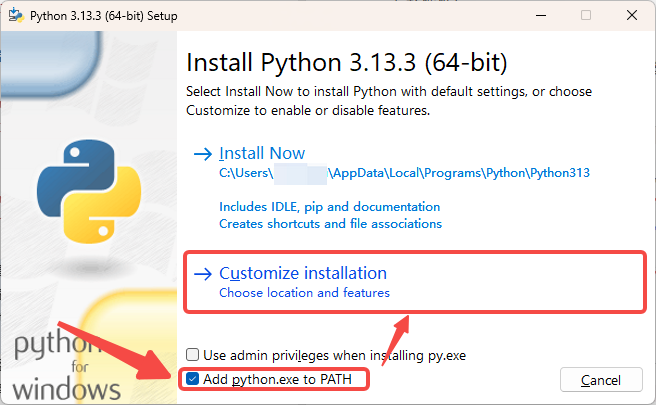Open the Customize installation option
The height and width of the screenshot is (405, 656).
pos(302,273)
